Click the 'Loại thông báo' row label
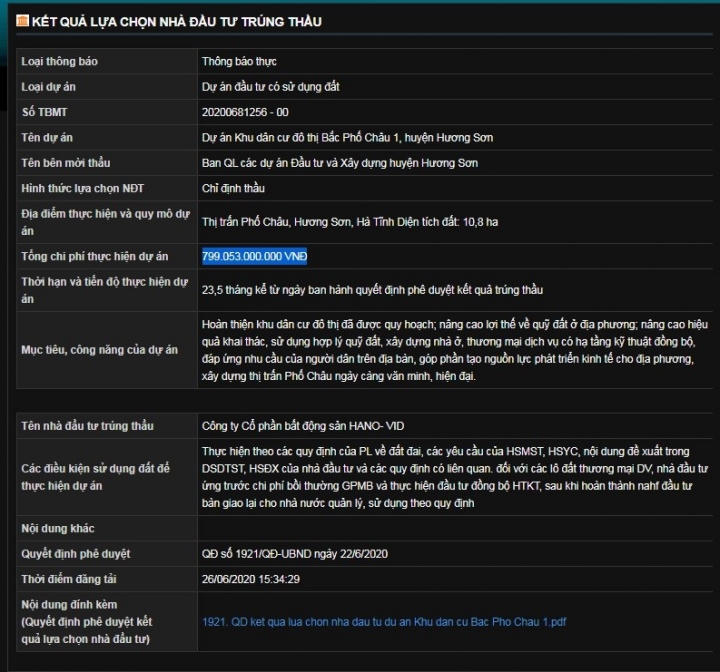The image size is (720, 672). point(59,62)
